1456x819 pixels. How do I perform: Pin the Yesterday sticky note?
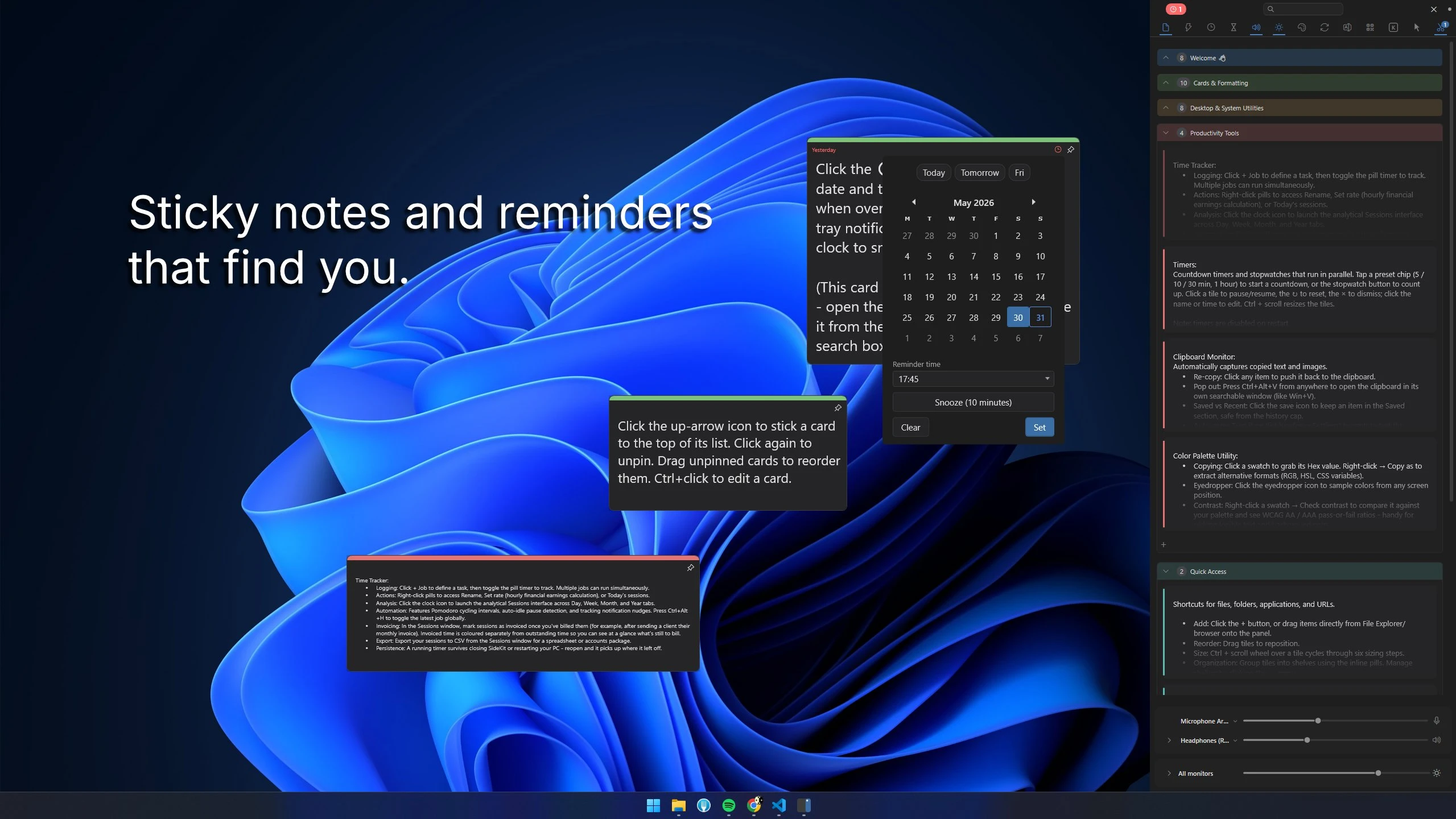point(1071,150)
